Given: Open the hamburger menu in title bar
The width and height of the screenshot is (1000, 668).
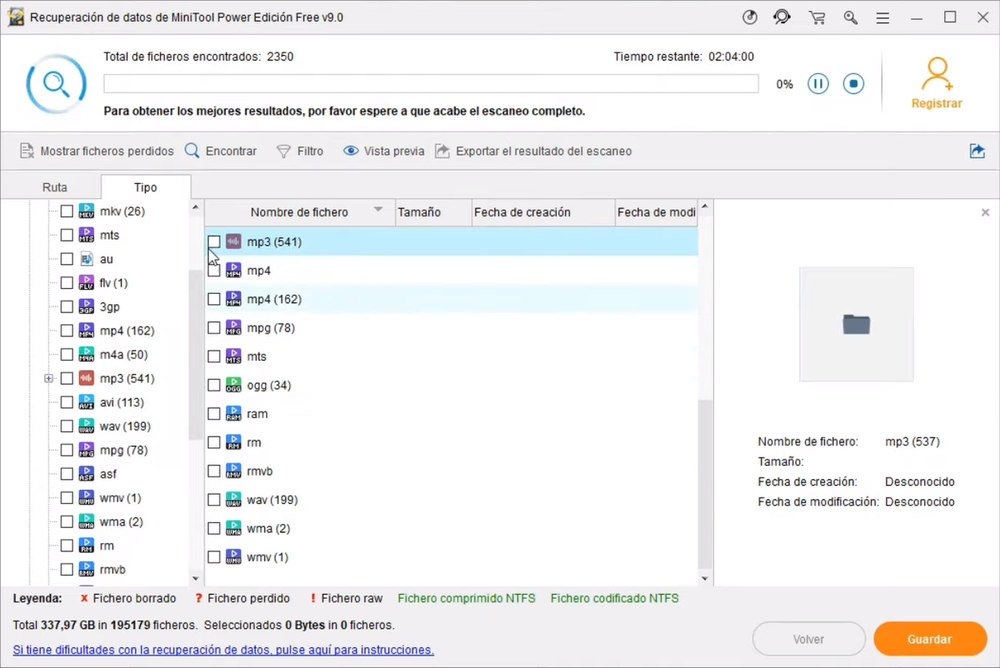Looking at the screenshot, I should click(x=883, y=18).
